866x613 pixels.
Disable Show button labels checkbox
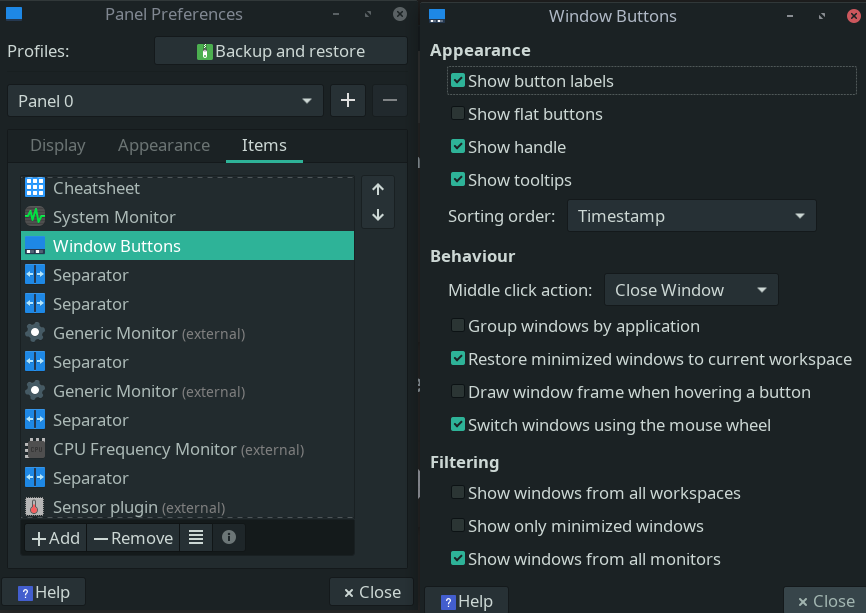click(x=458, y=81)
